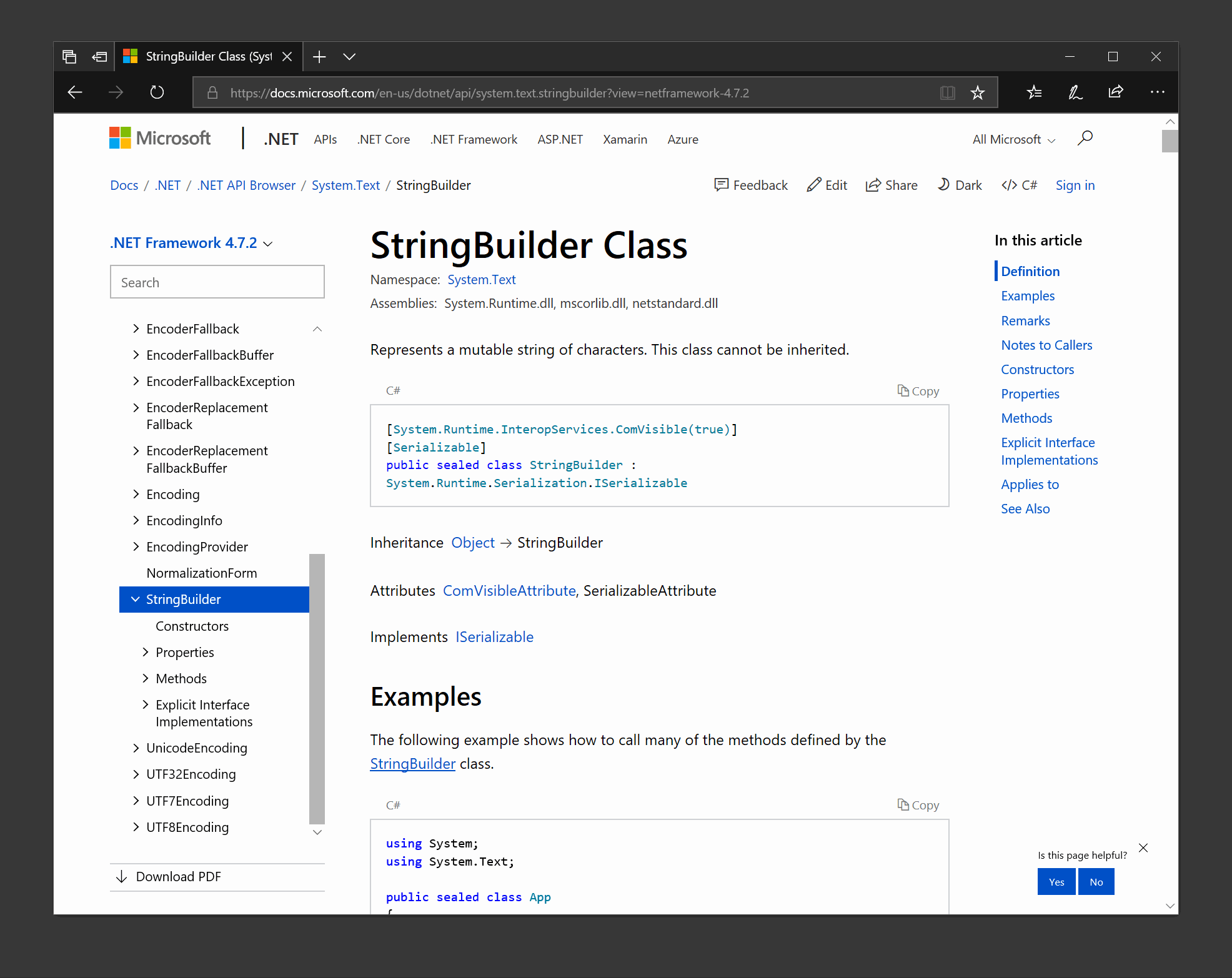Collapse the StringBuilder tree node
Image resolution: width=1232 pixels, height=978 pixels.
(136, 599)
